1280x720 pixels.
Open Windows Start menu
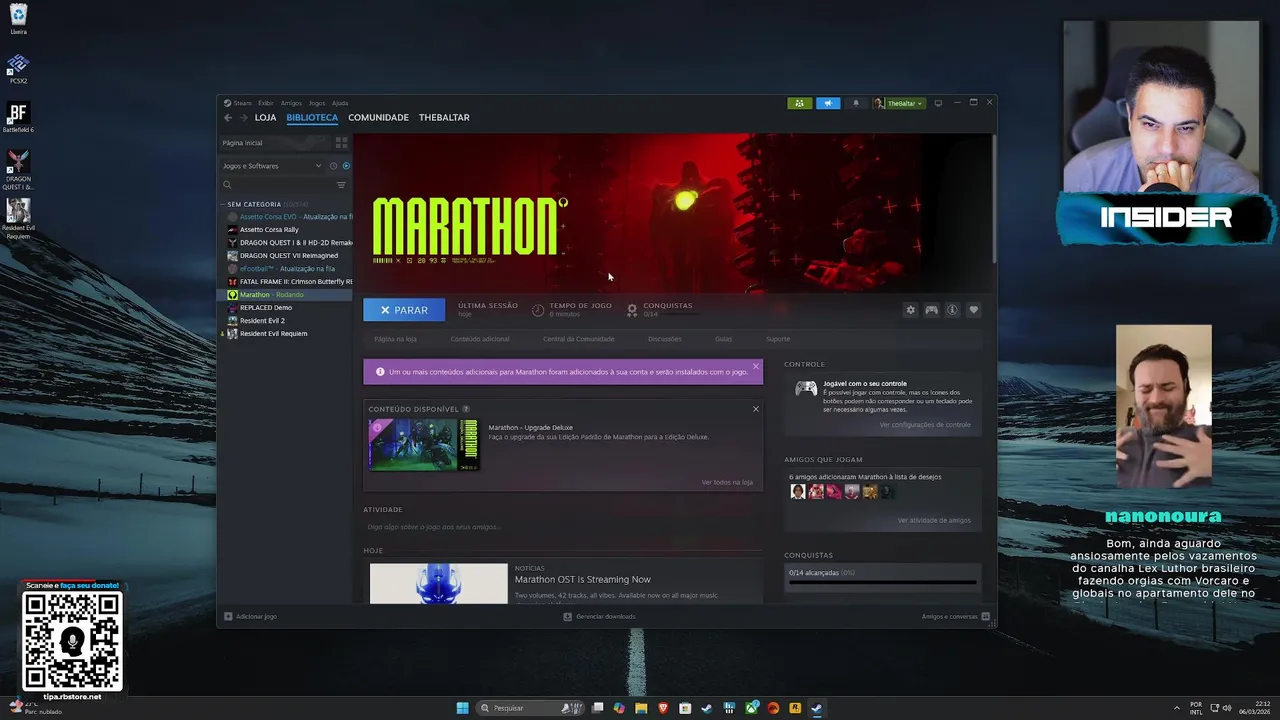[462, 708]
